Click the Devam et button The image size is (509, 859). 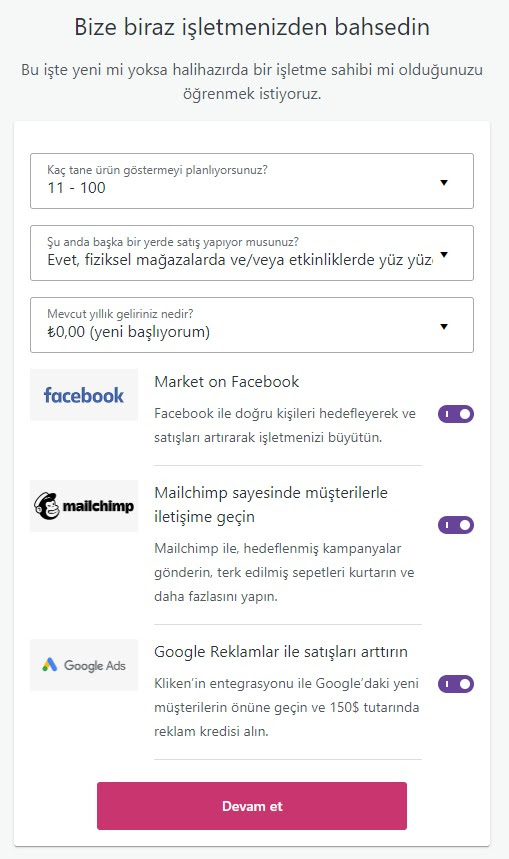coord(252,806)
